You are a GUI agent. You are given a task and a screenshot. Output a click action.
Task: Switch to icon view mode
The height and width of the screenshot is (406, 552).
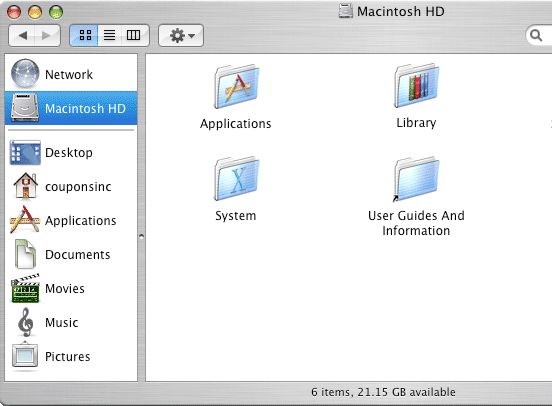tap(84, 35)
